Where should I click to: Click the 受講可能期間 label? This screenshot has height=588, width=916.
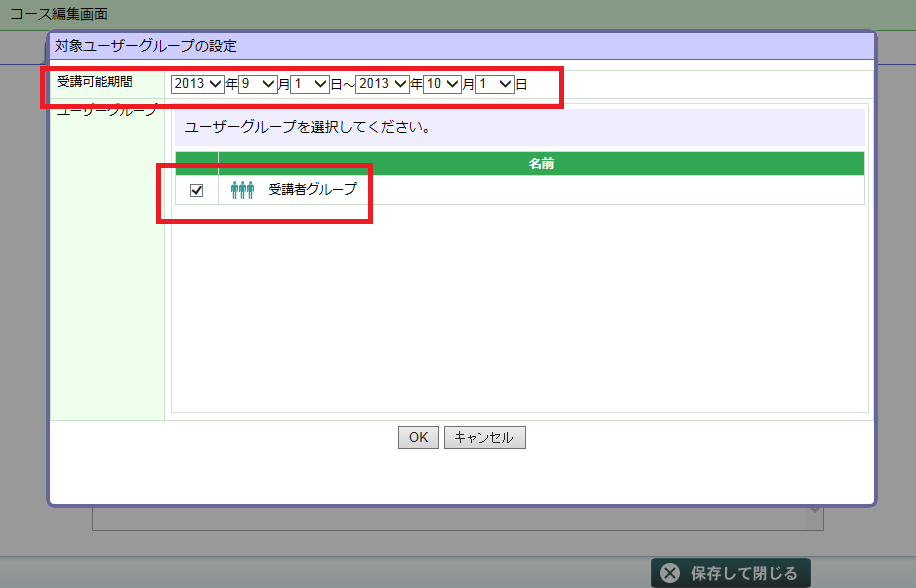point(95,82)
